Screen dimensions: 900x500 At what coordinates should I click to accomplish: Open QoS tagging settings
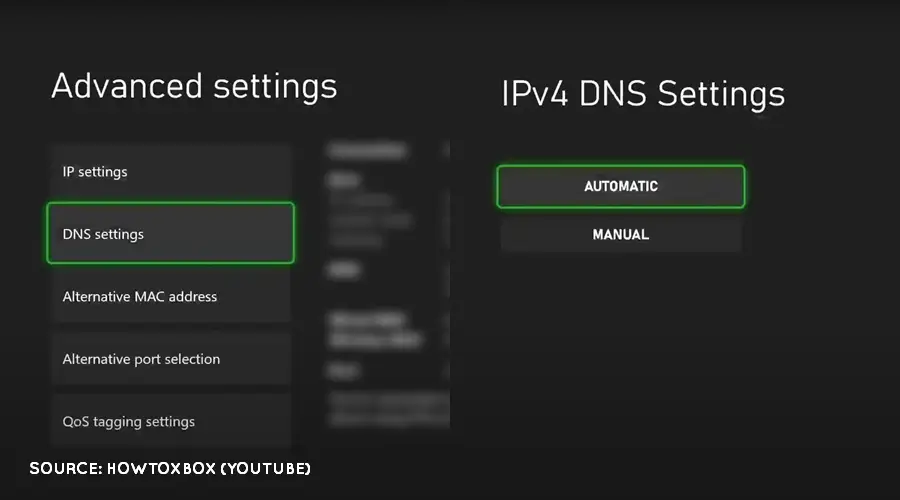pos(170,421)
